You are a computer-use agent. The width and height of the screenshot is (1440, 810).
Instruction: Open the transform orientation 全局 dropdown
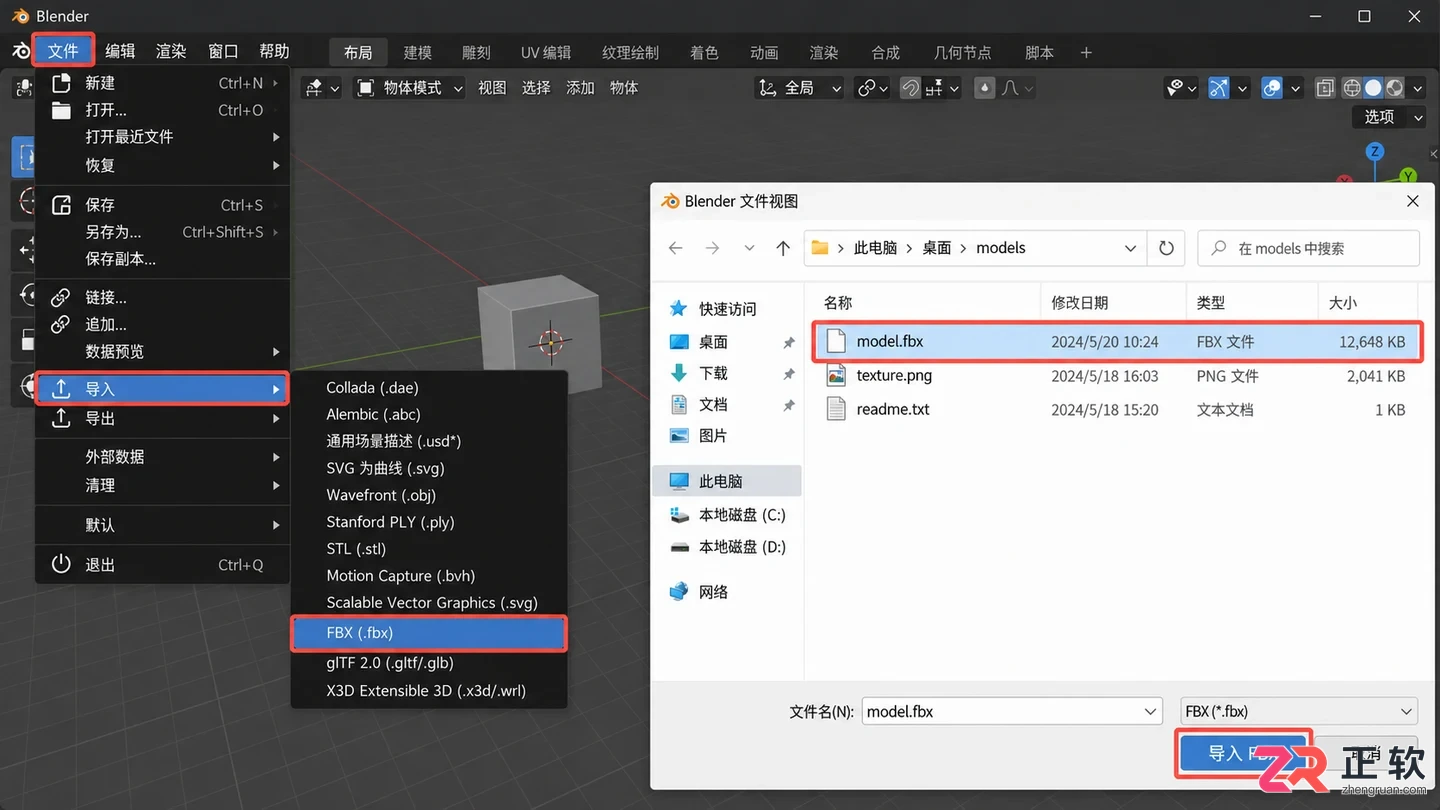click(x=800, y=88)
